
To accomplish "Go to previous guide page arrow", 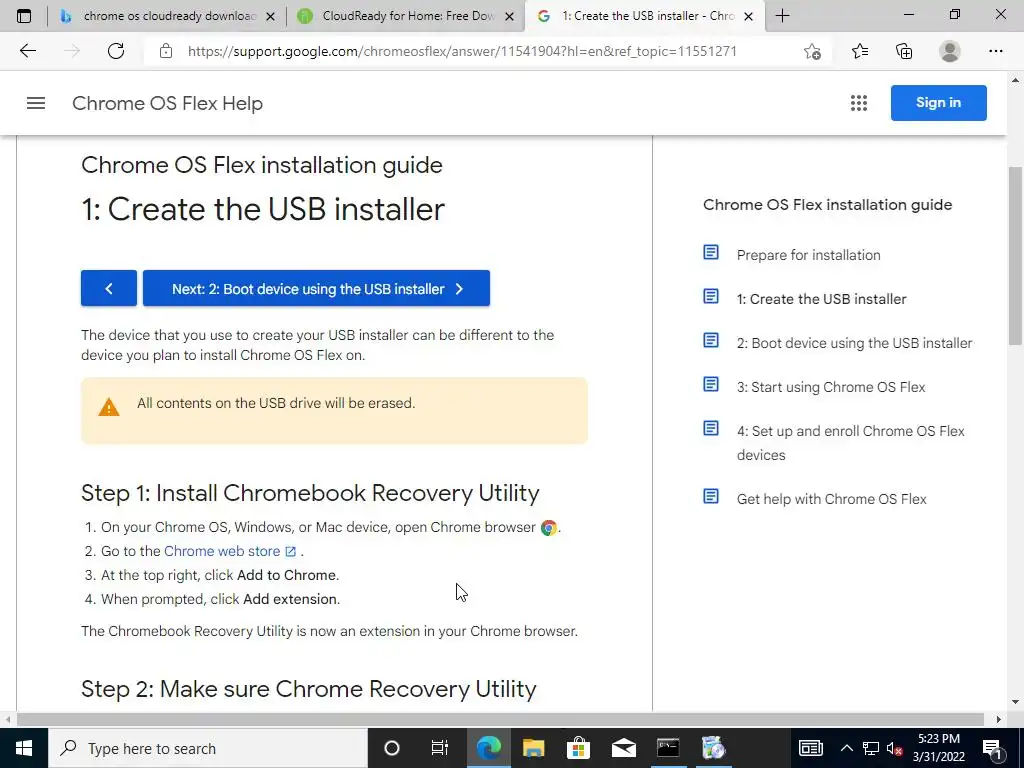I will (x=109, y=288).
